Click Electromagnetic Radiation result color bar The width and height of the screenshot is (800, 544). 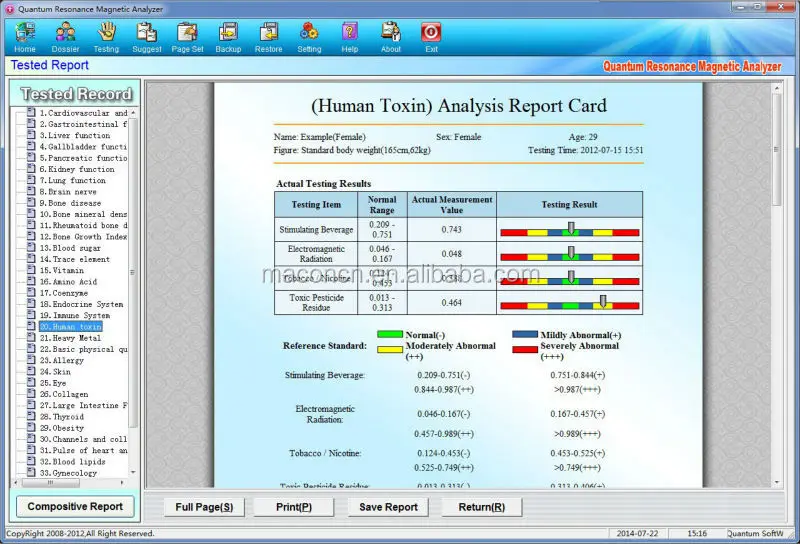click(569, 257)
